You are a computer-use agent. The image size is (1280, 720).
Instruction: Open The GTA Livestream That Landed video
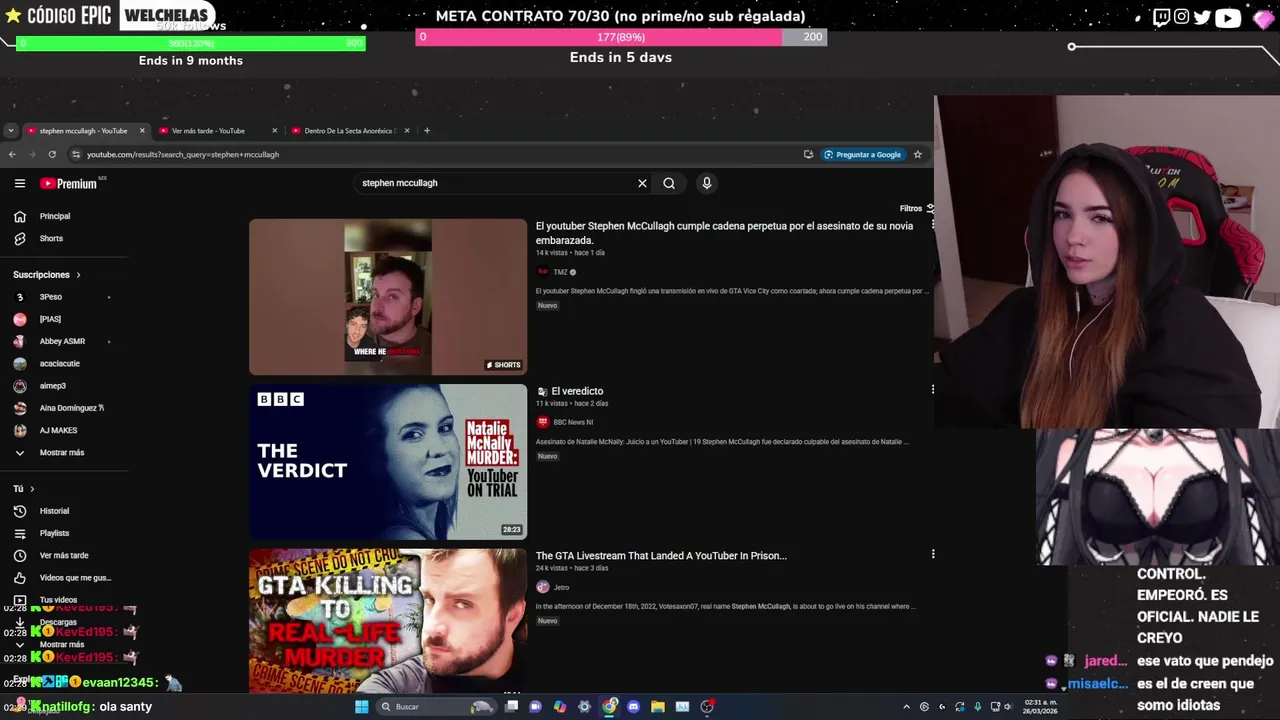point(661,556)
